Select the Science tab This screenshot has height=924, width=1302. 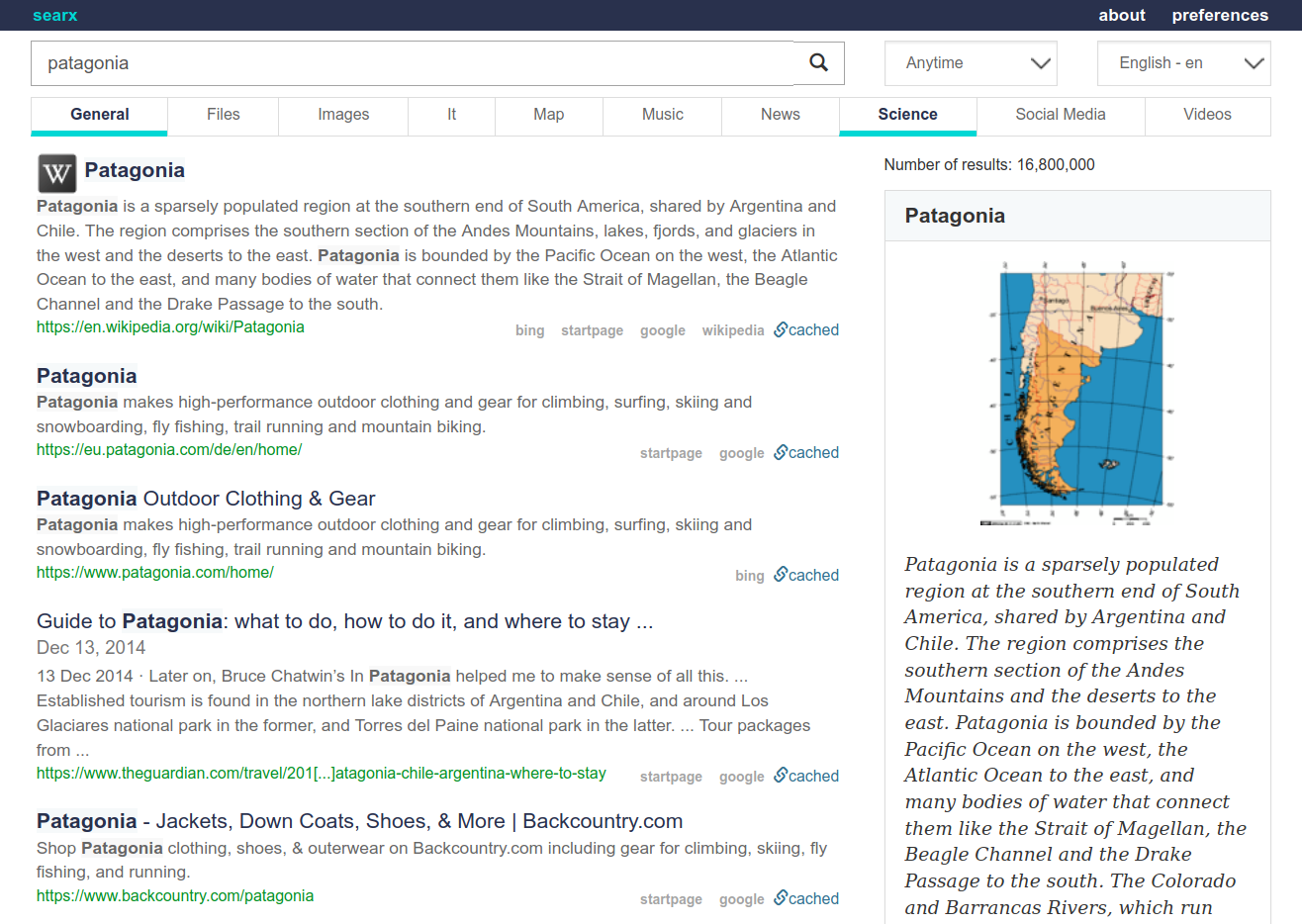pyautogui.click(x=908, y=115)
